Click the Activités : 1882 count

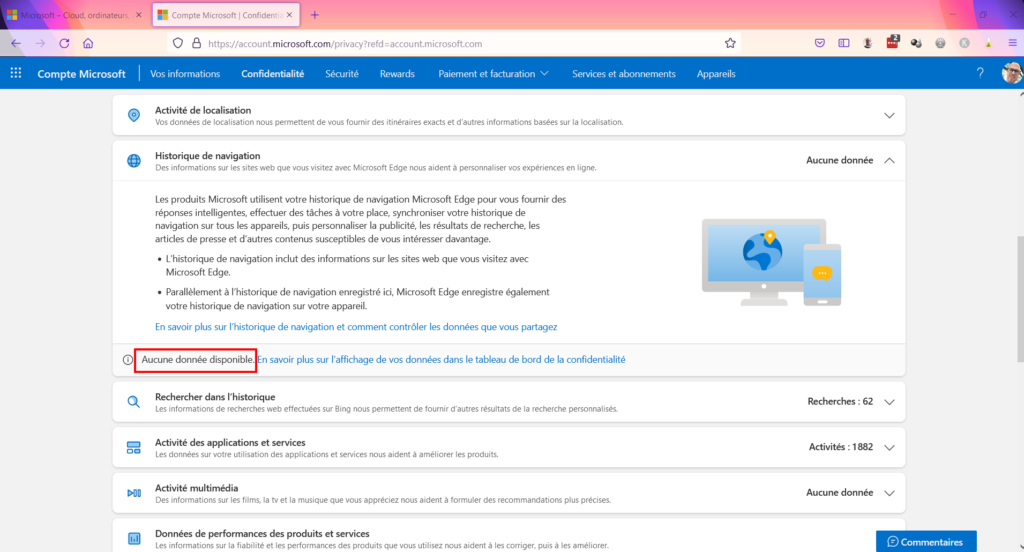840,447
